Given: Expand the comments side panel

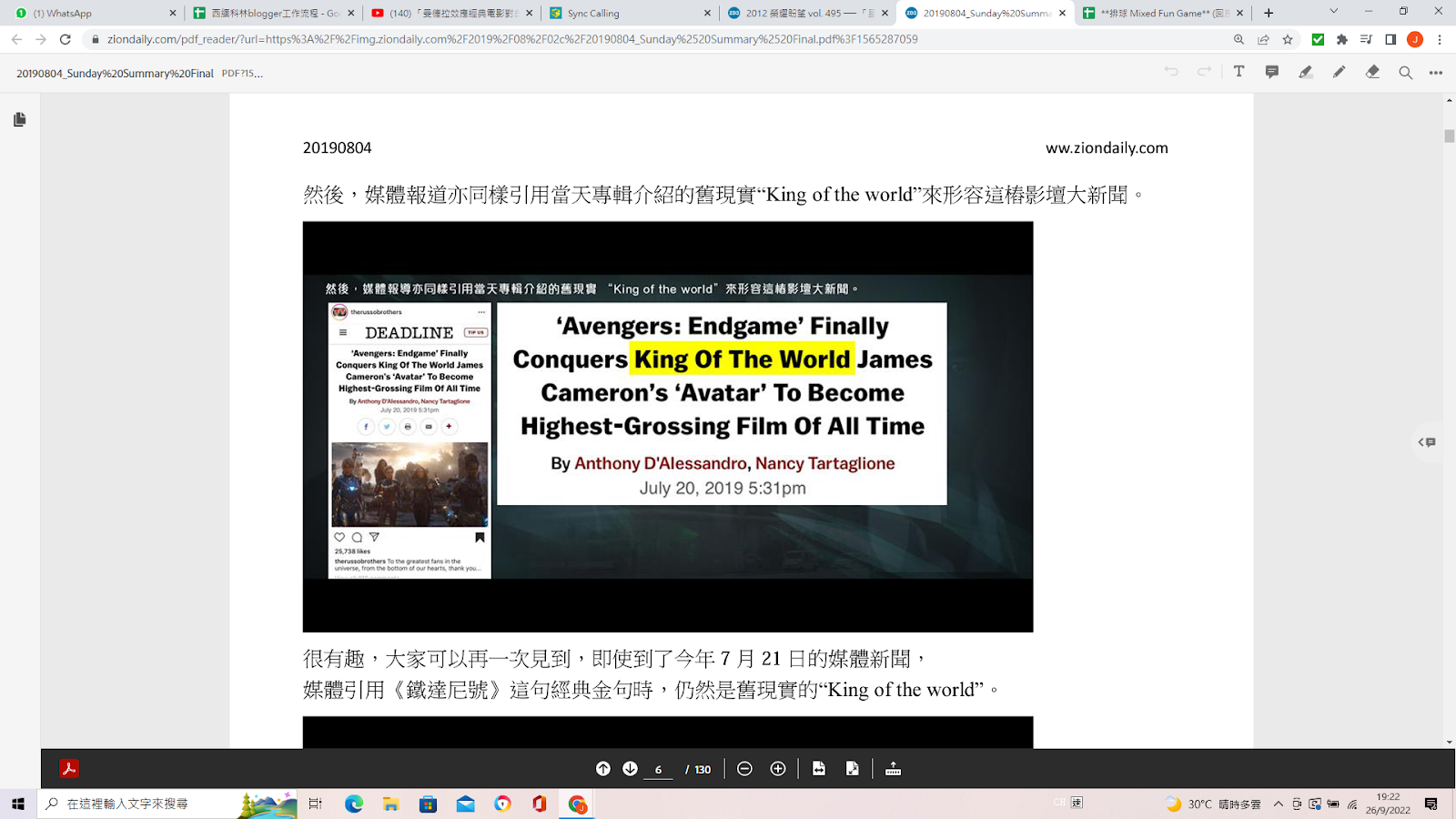Looking at the screenshot, I should coord(1427,442).
